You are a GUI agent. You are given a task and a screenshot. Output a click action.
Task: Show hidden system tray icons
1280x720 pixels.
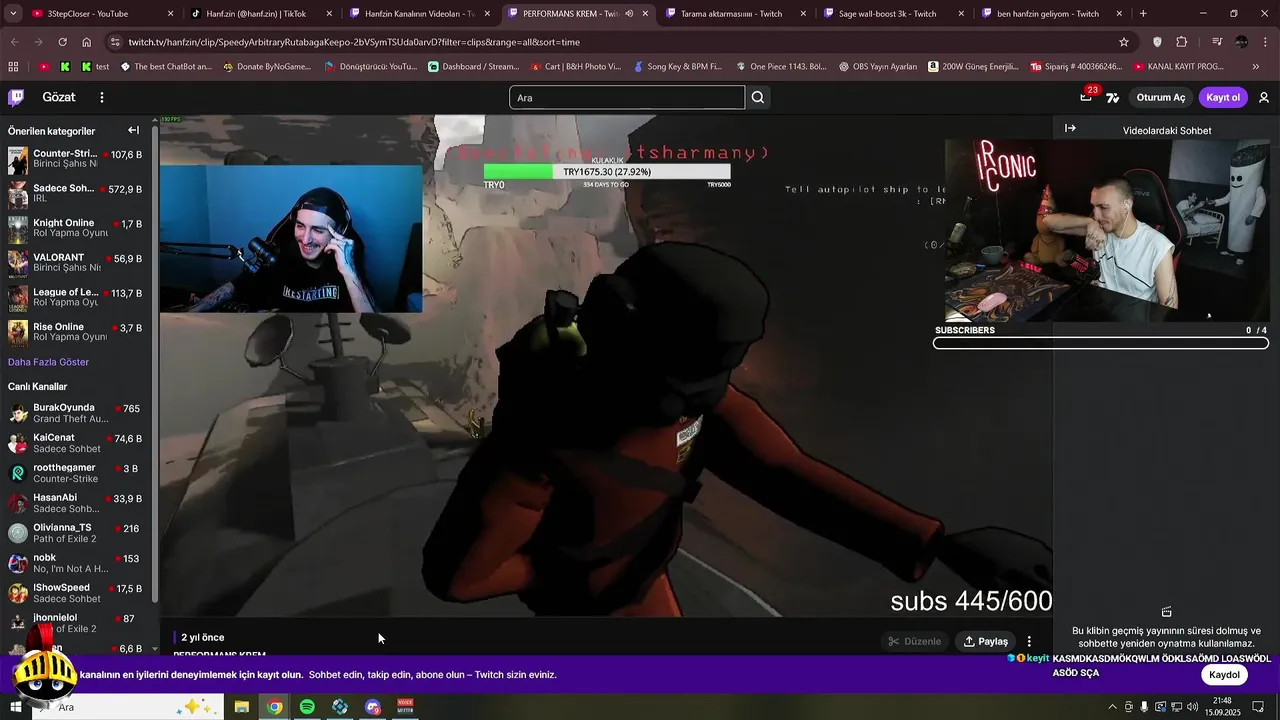(x=1112, y=707)
